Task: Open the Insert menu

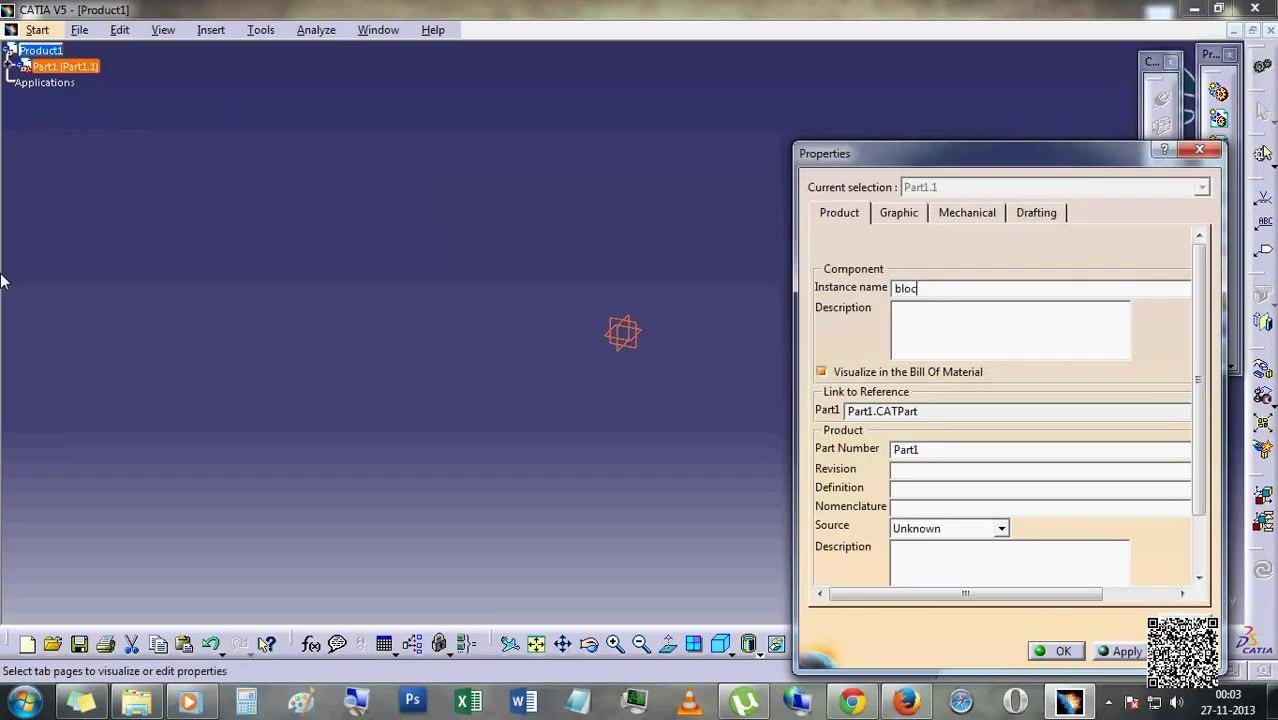Action: [211, 30]
